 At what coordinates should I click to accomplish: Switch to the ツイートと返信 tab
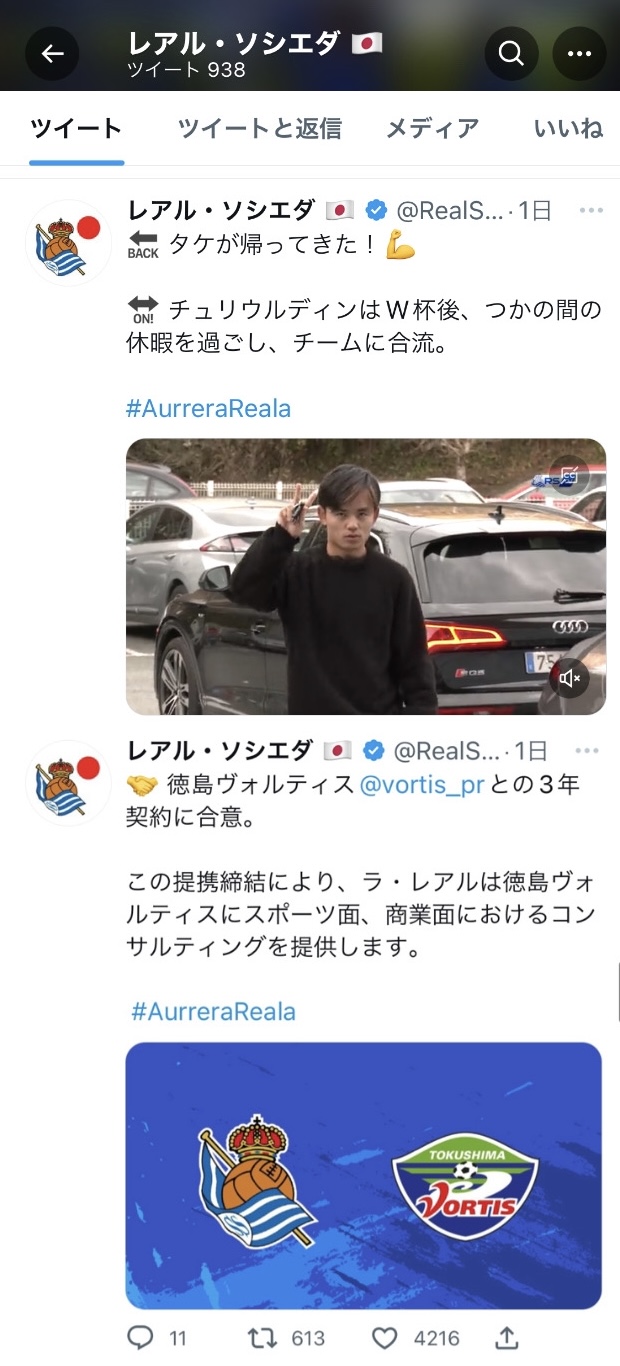260,128
